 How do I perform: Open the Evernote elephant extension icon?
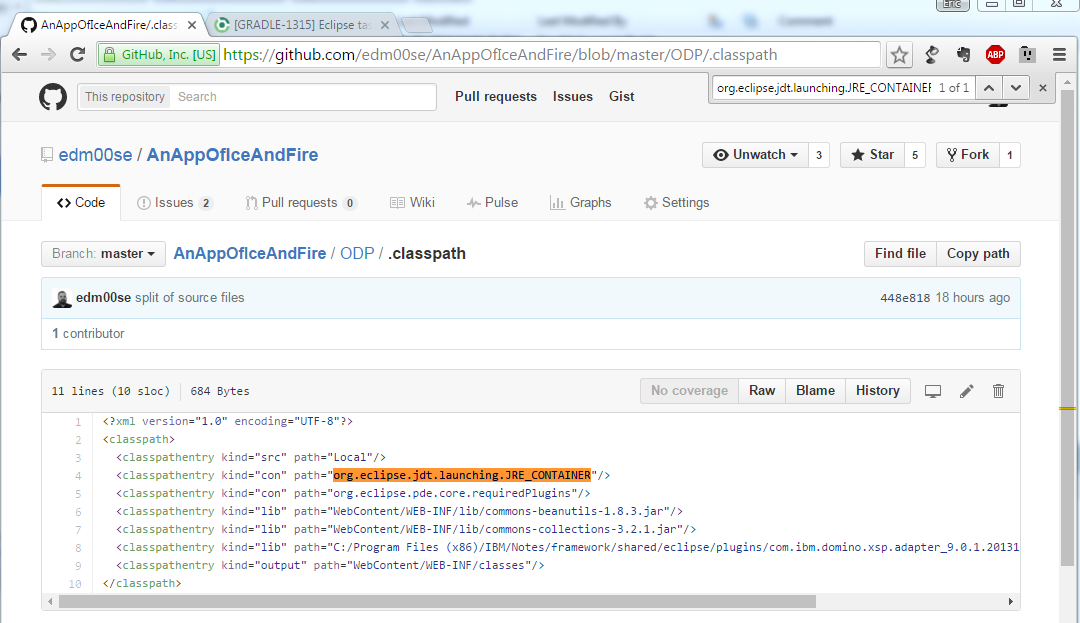coord(964,55)
